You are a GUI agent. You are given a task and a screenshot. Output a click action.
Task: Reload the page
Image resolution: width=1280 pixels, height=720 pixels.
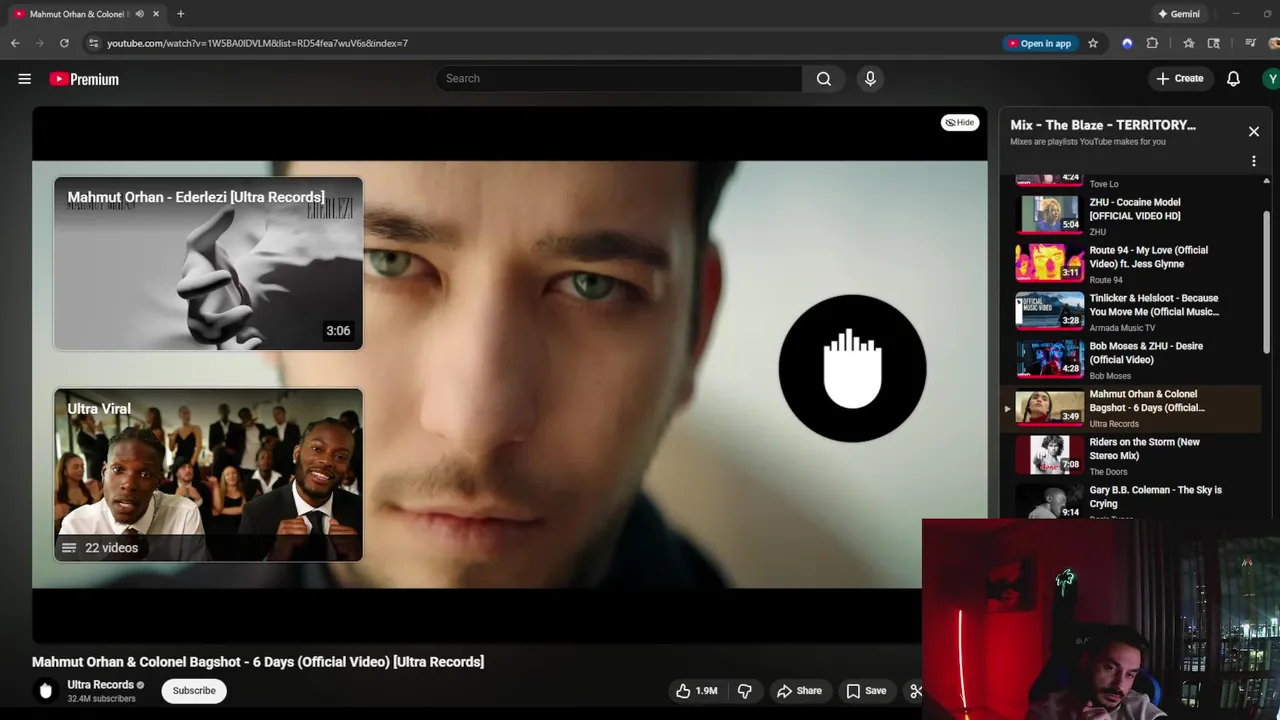(64, 43)
